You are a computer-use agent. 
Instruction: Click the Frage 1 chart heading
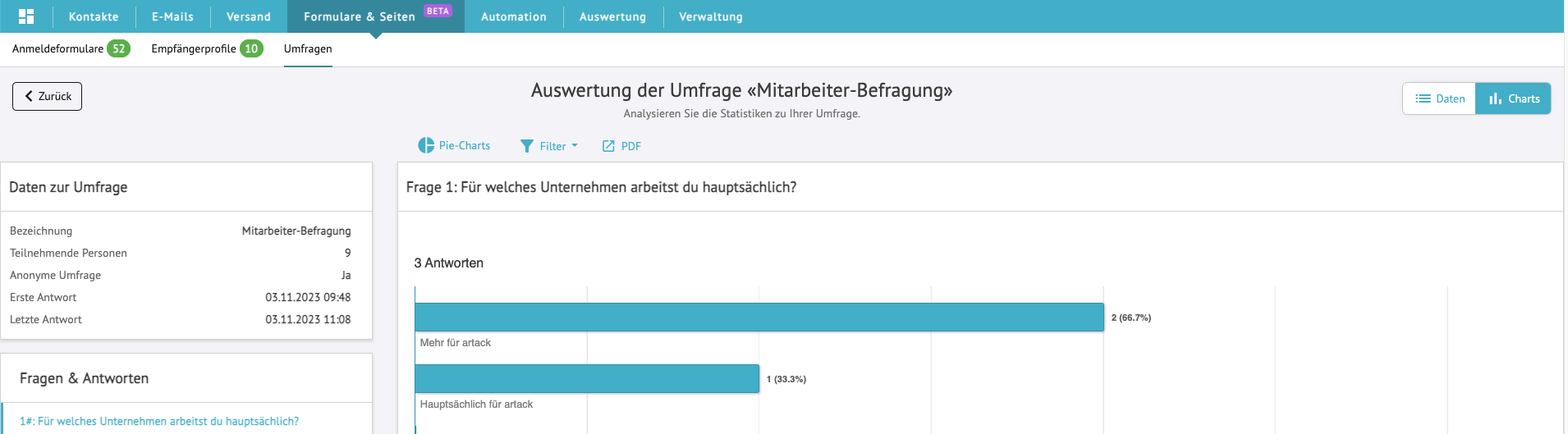(601, 187)
